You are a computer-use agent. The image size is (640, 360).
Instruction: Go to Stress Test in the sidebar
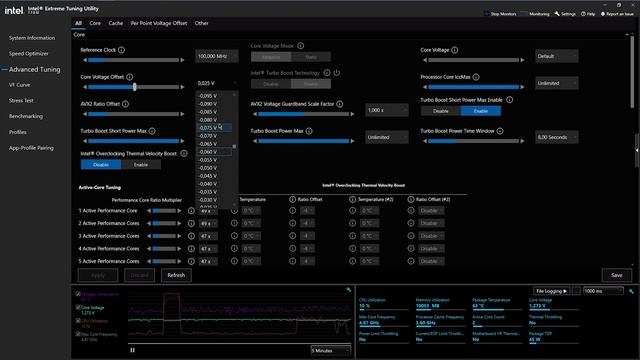coord(21,100)
